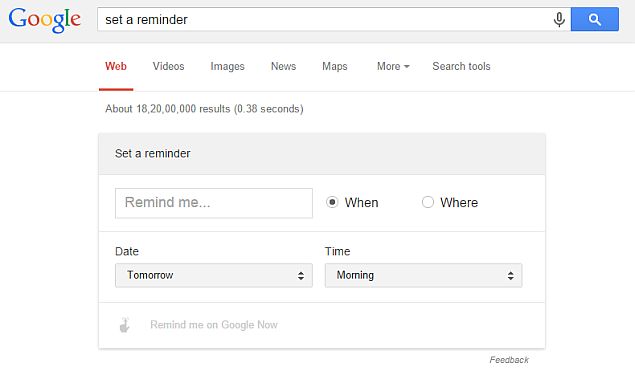Click the Time dropdown arrows icon

[x=510, y=275]
